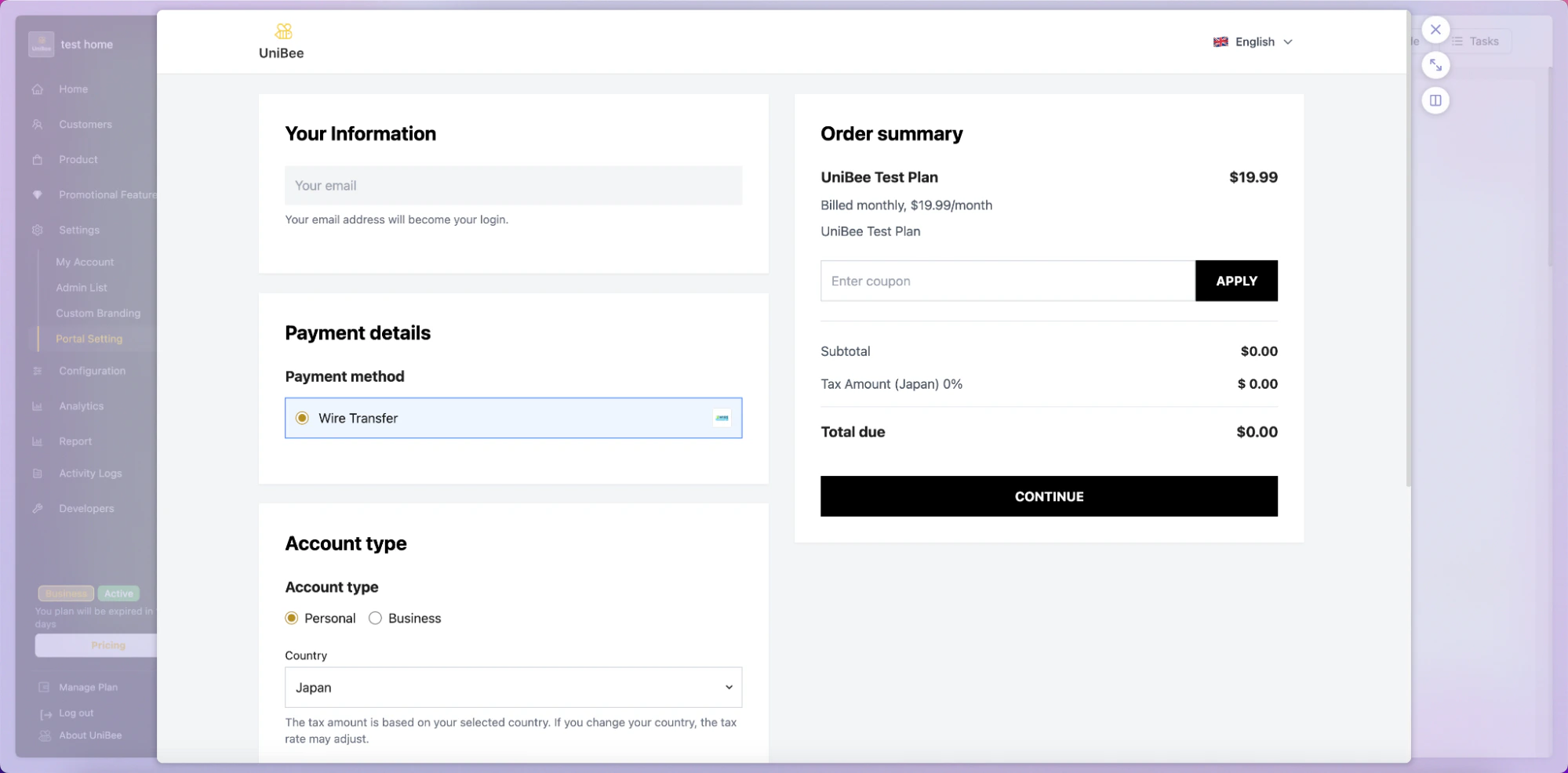Select Personal account type

pyautogui.click(x=291, y=618)
